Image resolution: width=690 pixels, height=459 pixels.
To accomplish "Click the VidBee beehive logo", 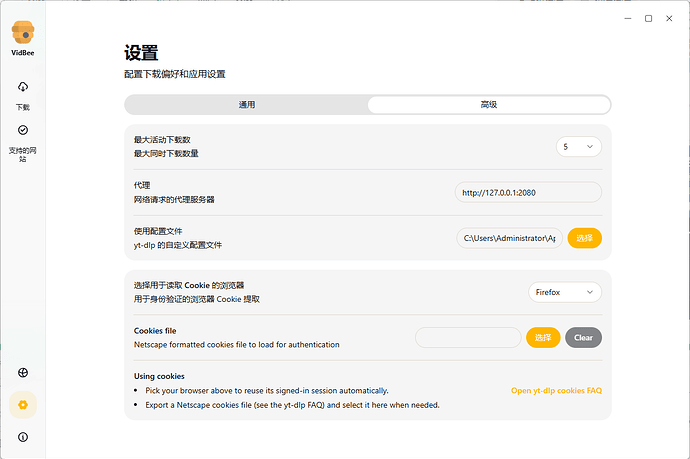I will 23,32.
